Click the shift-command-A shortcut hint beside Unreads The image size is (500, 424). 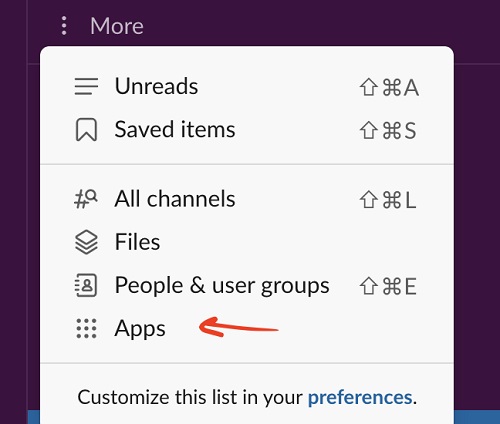click(x=389, y=87)
